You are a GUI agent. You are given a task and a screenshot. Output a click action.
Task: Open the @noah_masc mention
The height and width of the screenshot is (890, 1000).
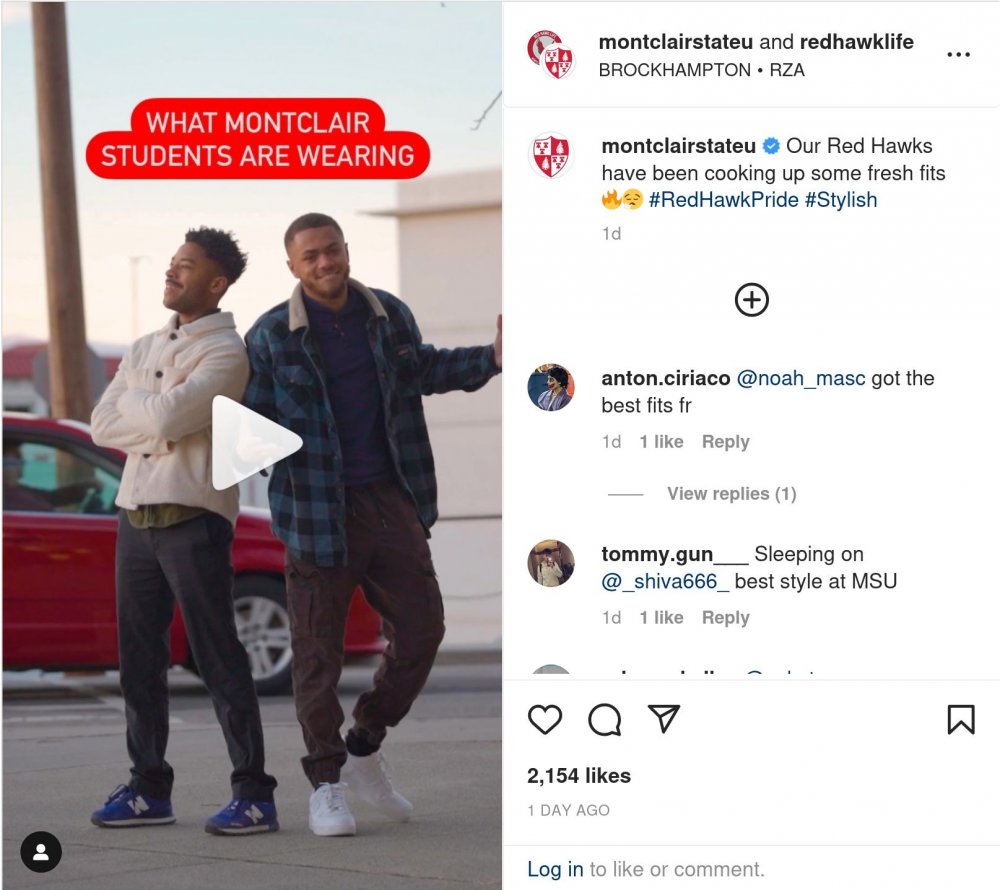(x=800, y=378)
